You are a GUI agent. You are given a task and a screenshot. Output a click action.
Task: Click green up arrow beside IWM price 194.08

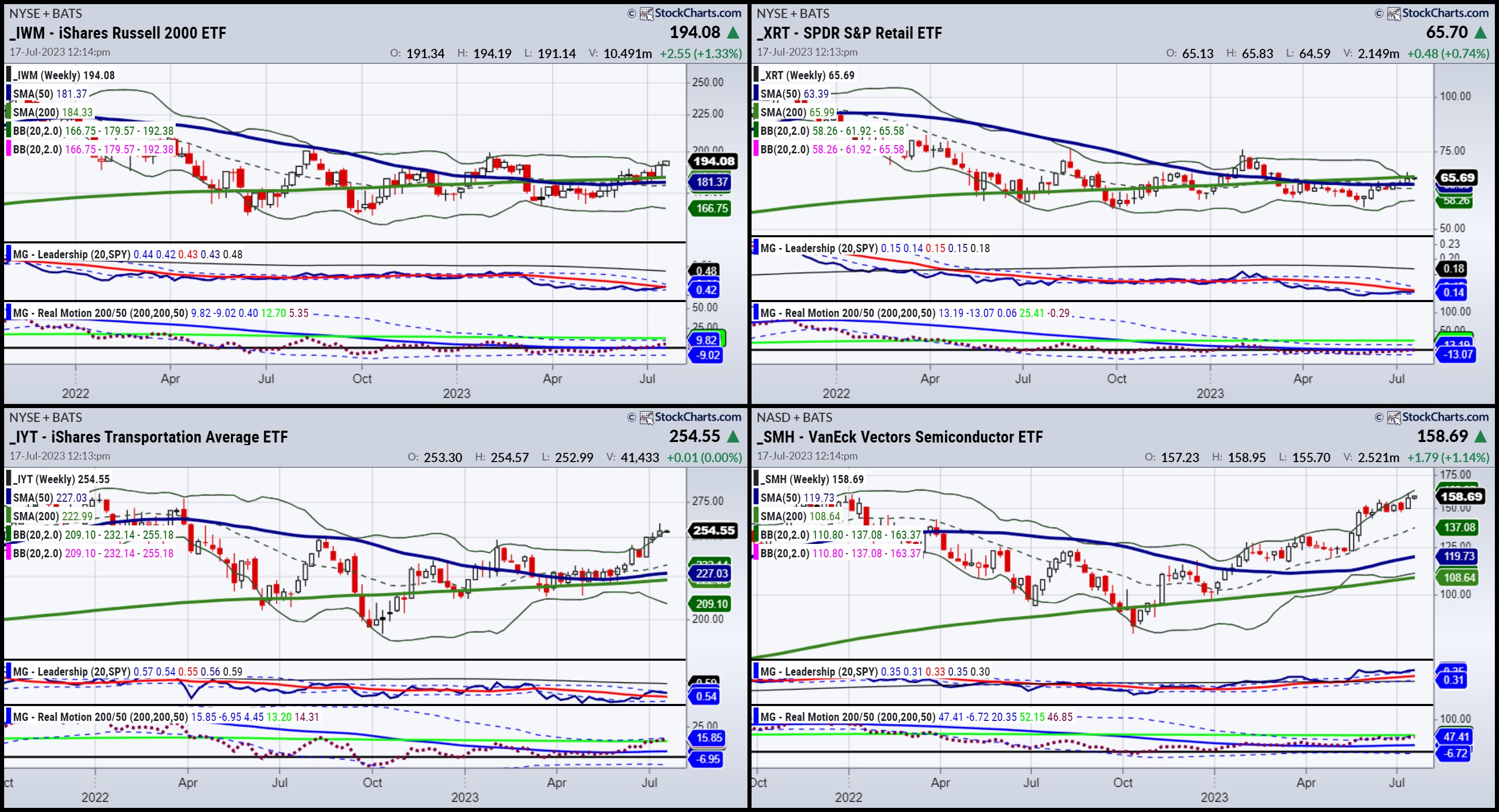pos(734,33)
